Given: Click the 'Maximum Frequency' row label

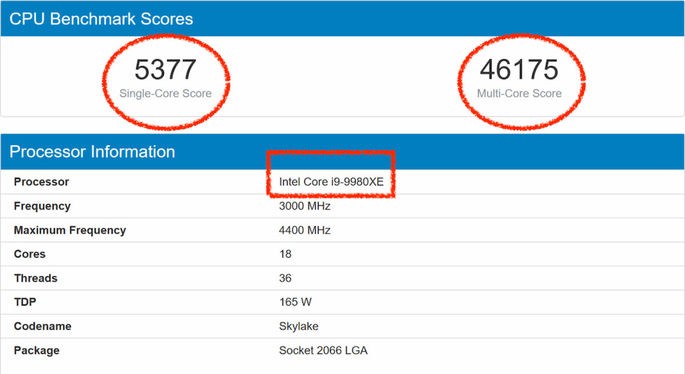Looking at the screenshot, I should point(70,230).
